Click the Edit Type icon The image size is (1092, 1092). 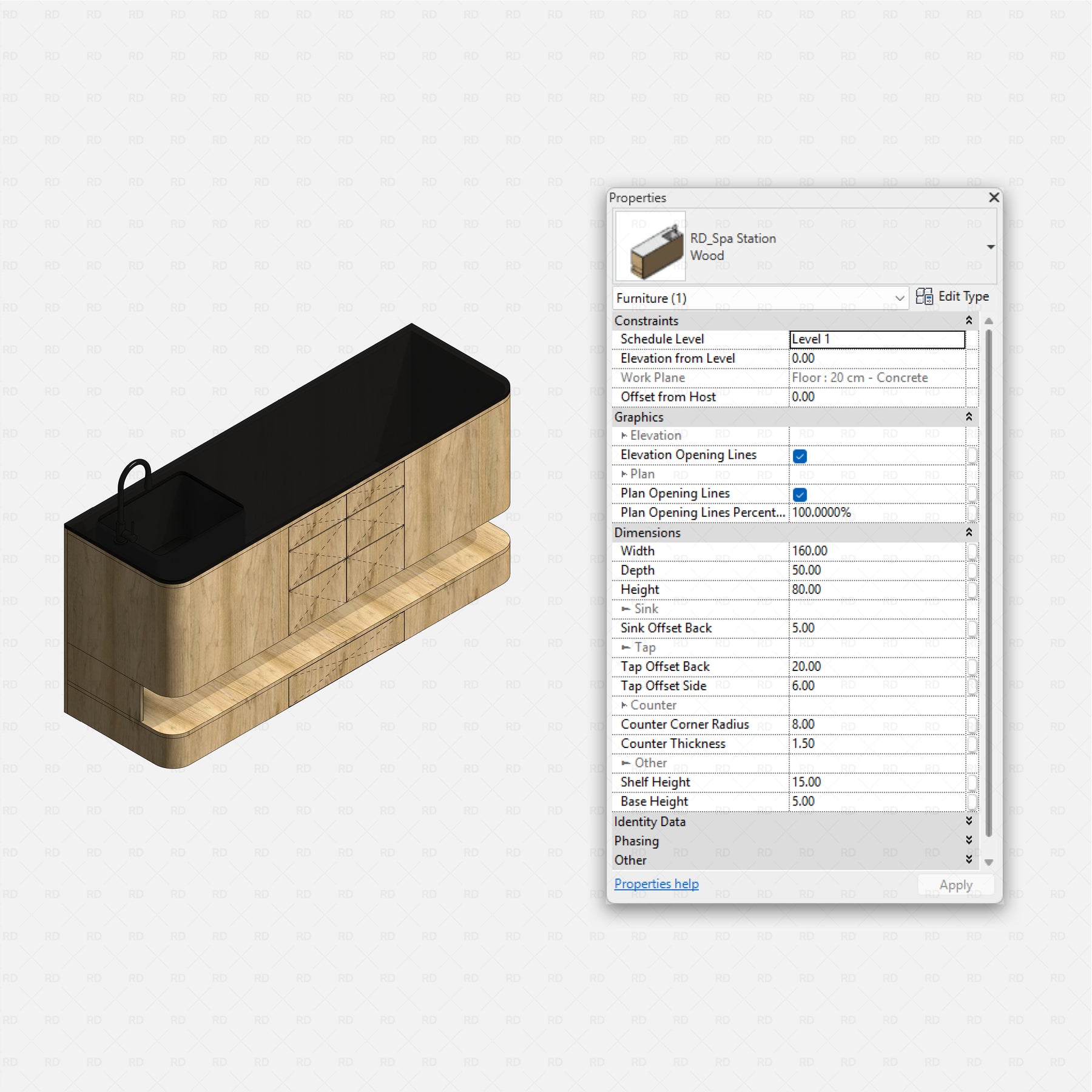pos(923,297)
